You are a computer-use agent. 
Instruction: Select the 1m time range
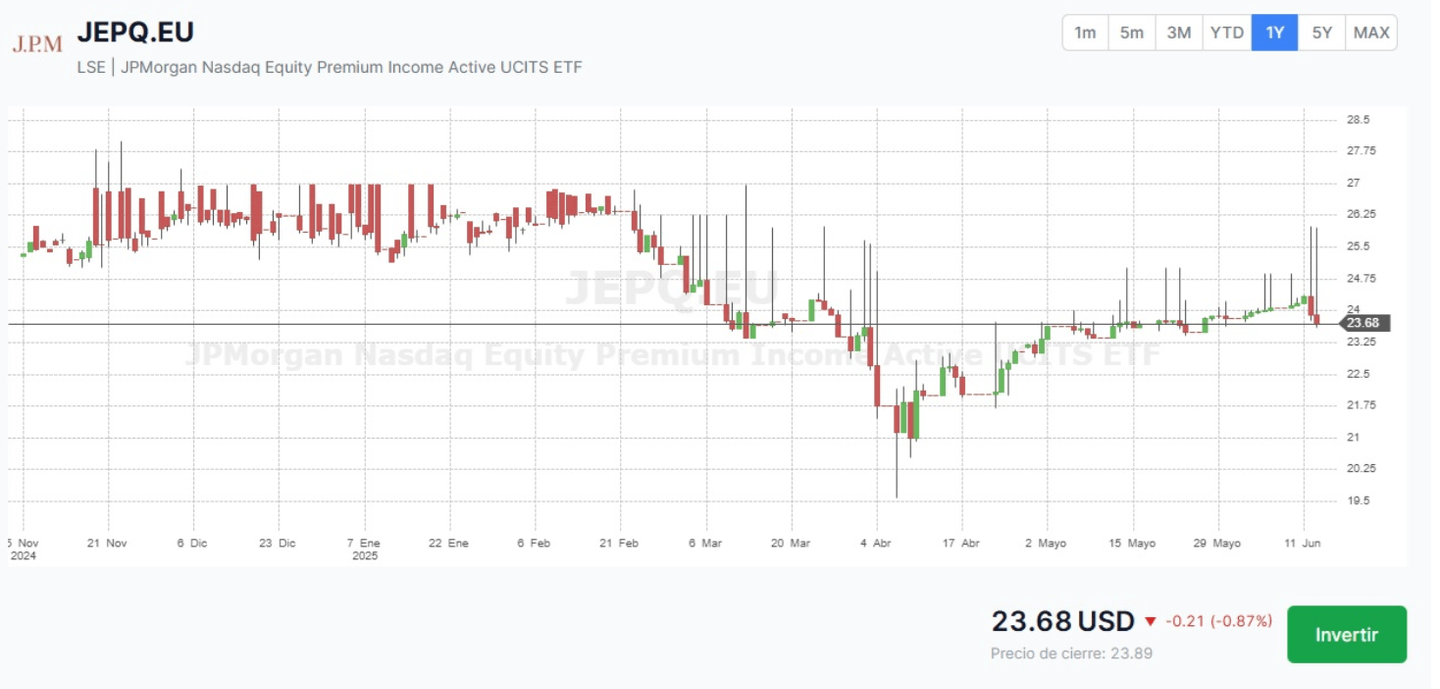(1085, 33)
